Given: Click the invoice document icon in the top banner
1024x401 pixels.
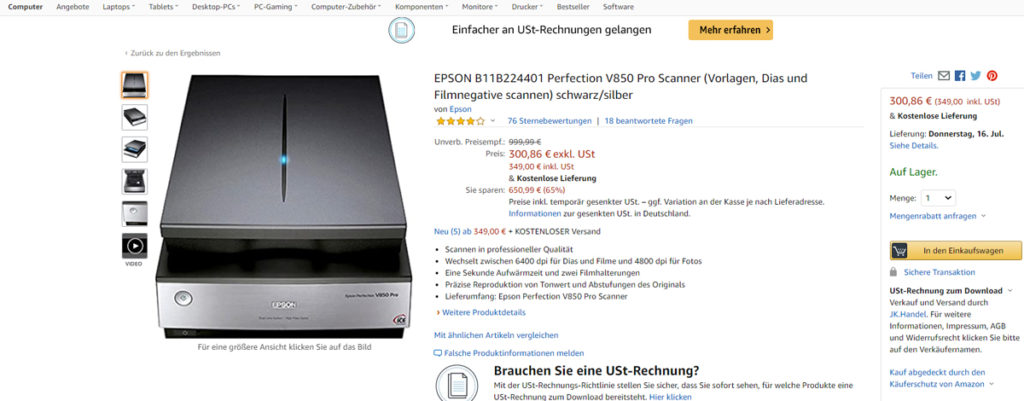Looking at the screenshot, I should [400, 30].
